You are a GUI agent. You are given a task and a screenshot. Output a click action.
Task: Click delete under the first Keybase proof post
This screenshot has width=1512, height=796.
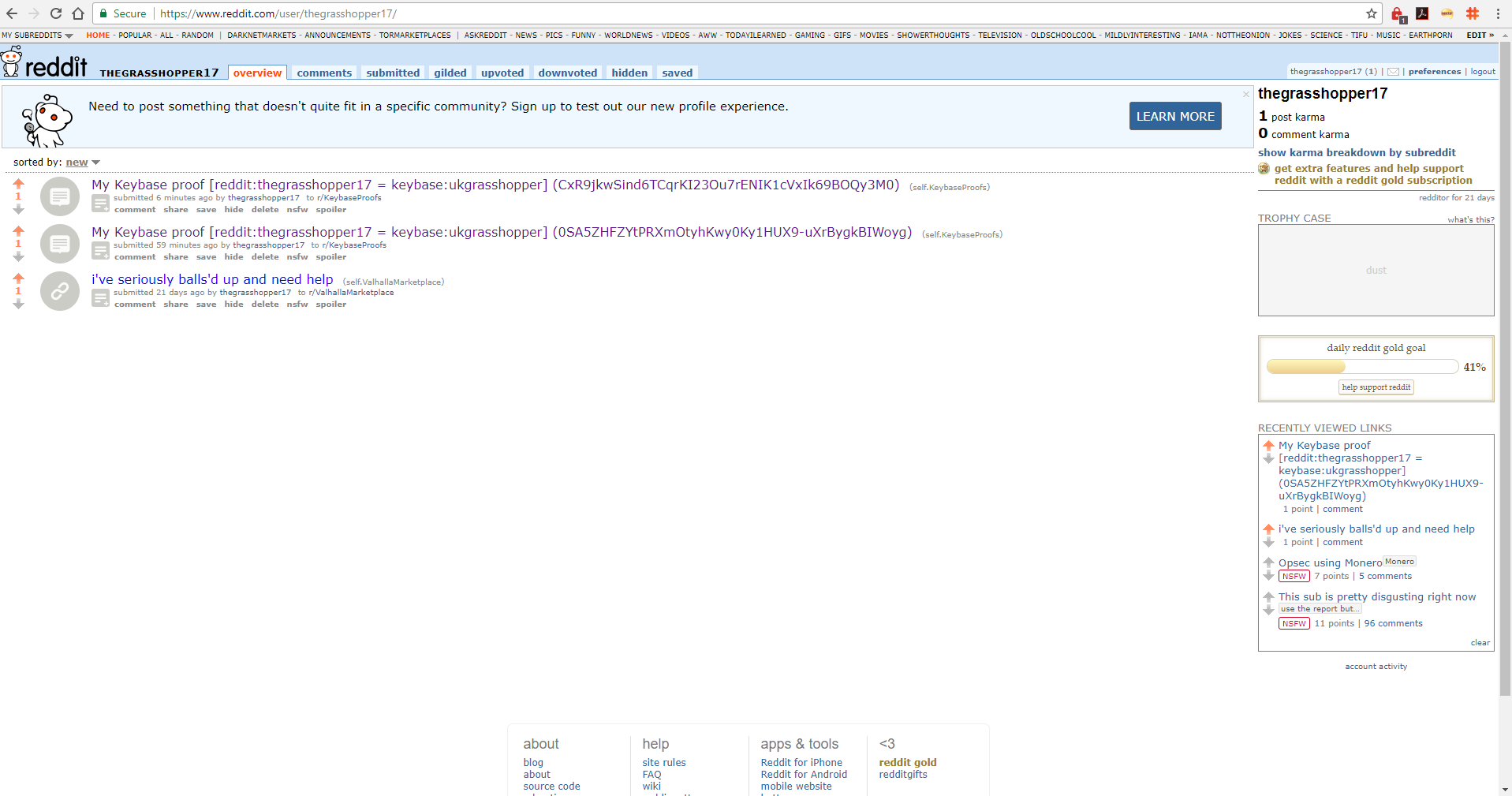(265, 210)
